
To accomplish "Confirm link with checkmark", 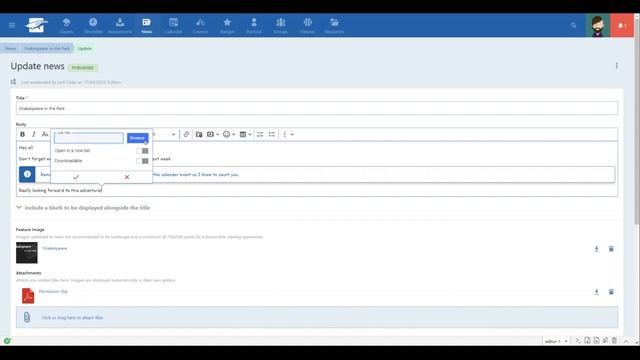I will point(76,177).
